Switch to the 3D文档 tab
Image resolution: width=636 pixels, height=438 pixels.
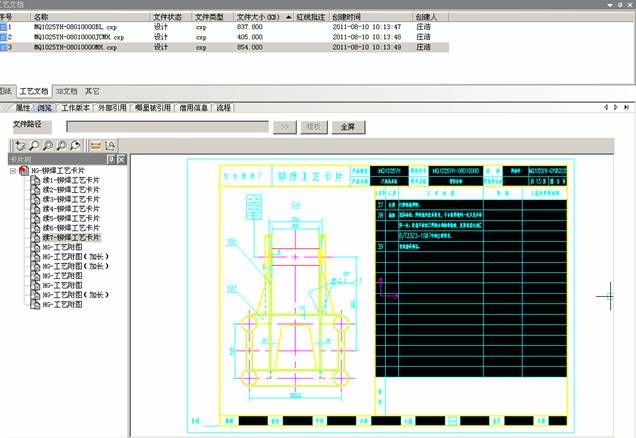tap(67, 90)
